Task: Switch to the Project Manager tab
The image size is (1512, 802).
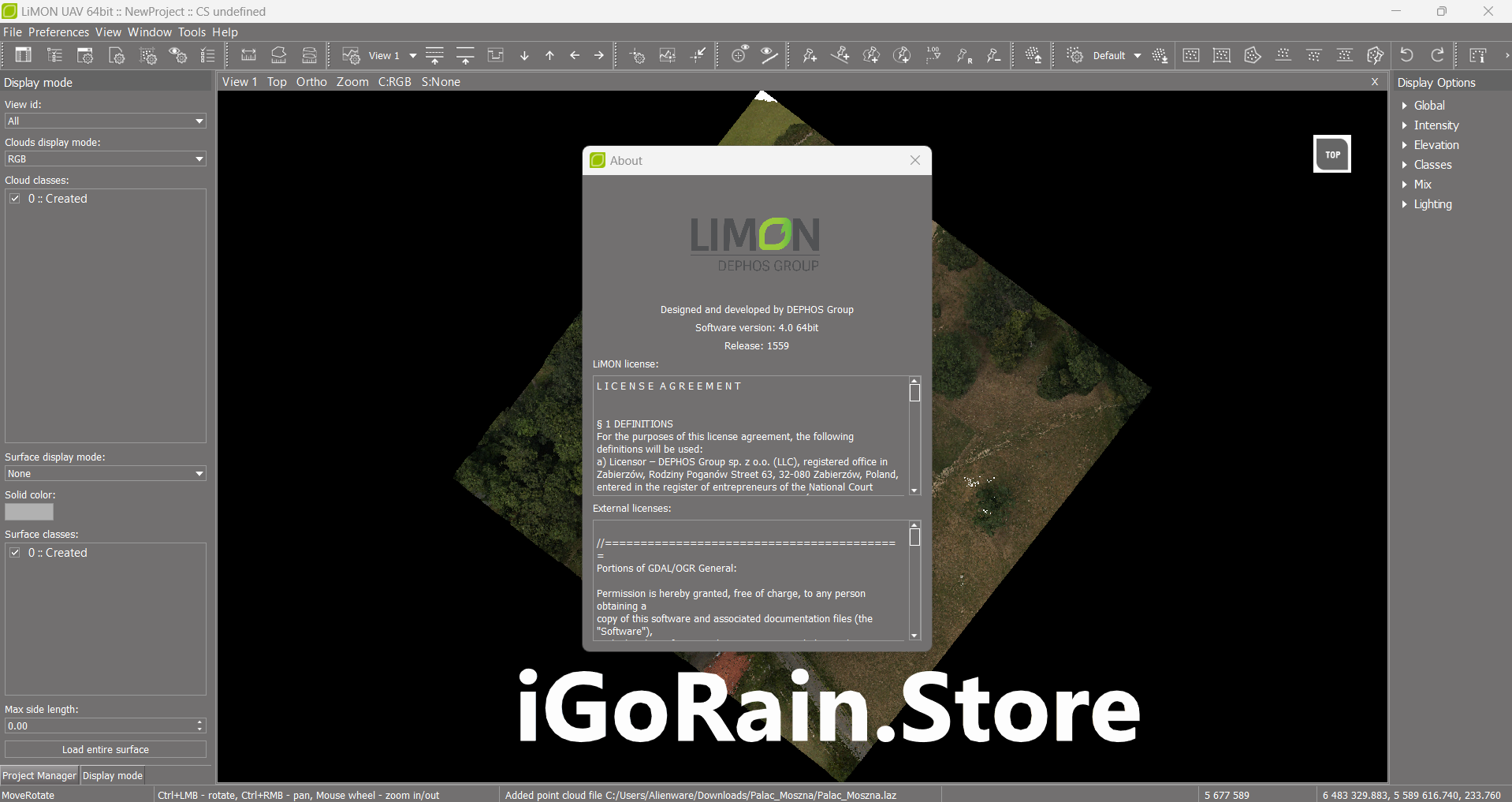Action: [x=39, y=775]
